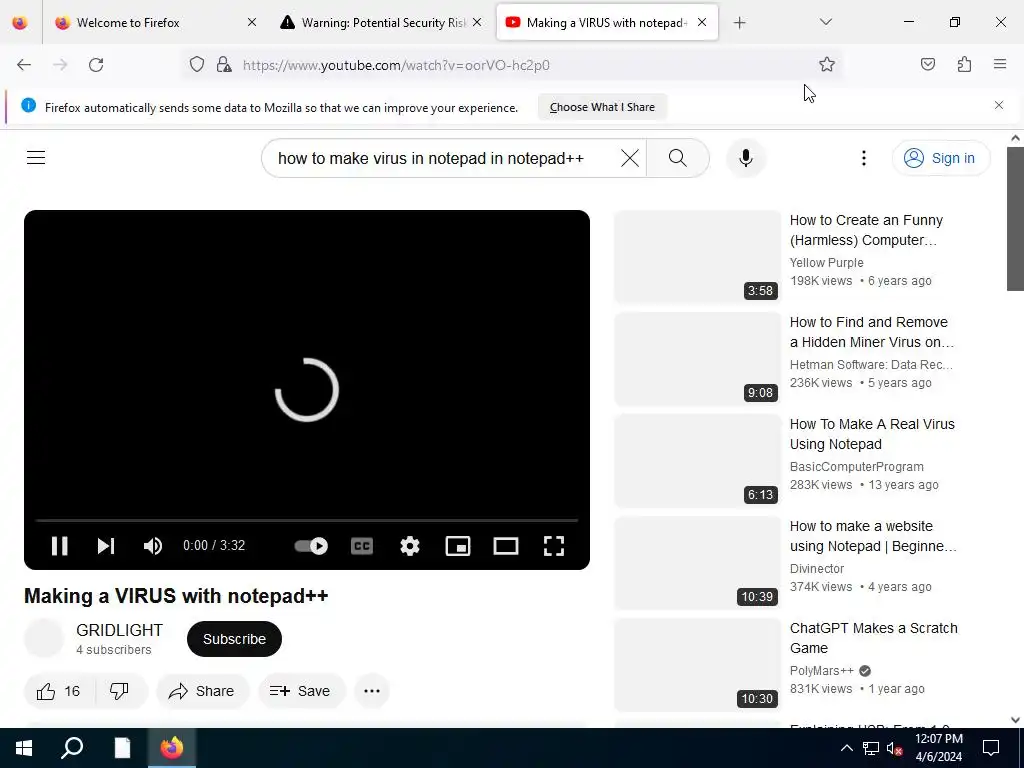Viewport: 1024px width, 768px height.
Task: Close the Welcome to Firefox tab
Action: tap(252, 23)
